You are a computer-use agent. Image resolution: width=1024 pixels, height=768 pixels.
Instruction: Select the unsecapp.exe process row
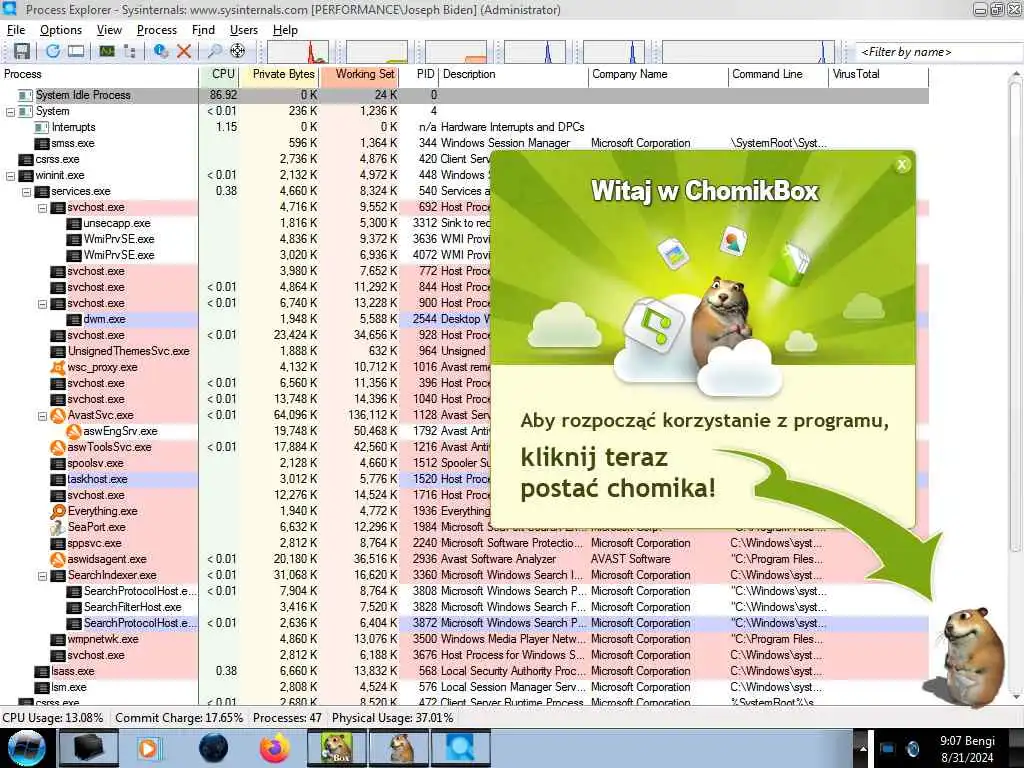coord(464,223)
